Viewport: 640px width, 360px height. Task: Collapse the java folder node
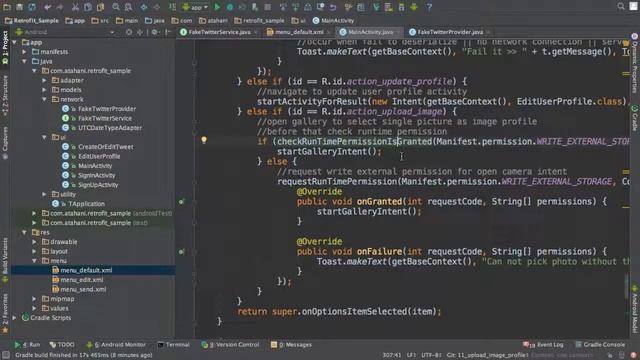click(24, 61)
